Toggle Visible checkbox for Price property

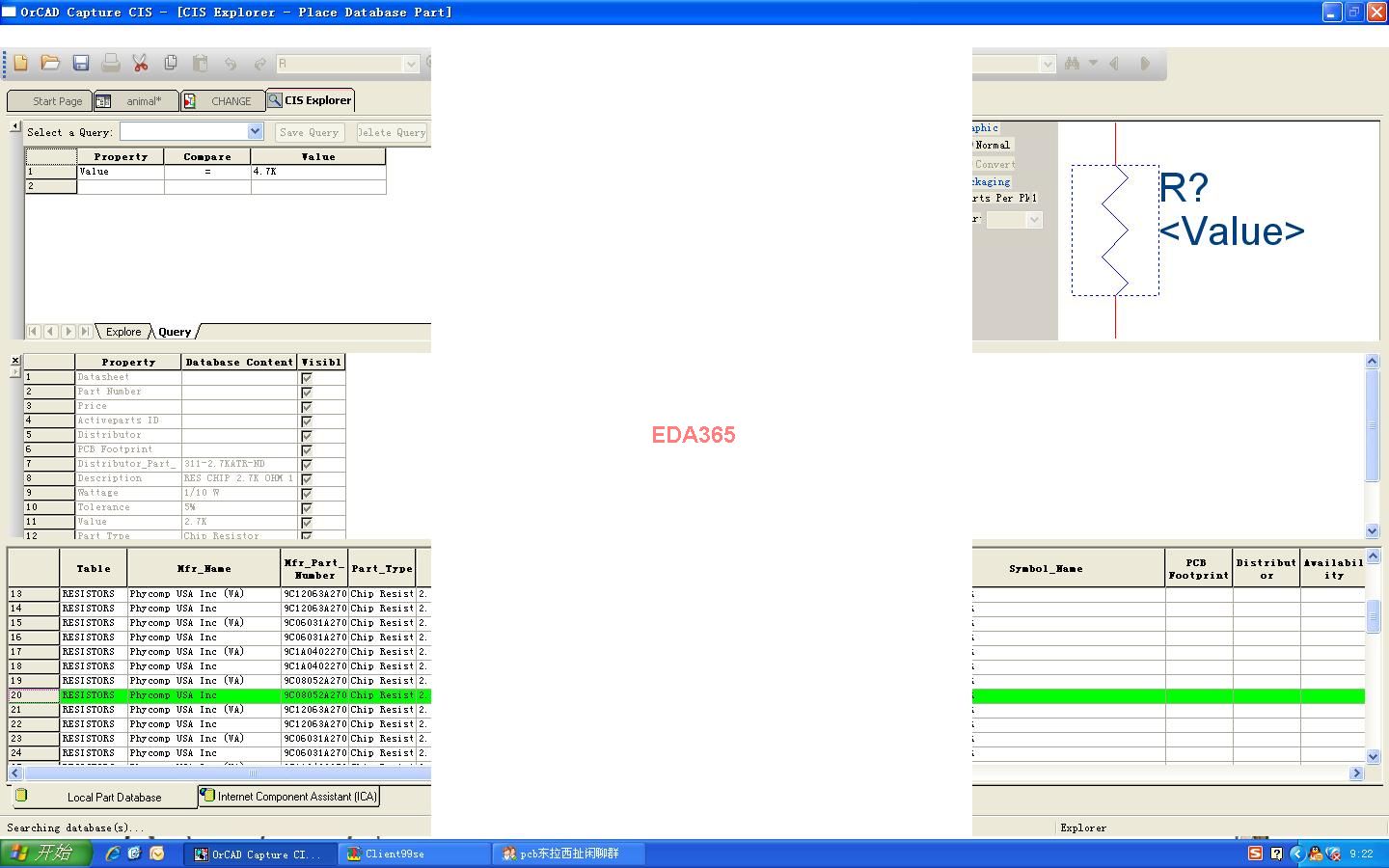click(307, 407)
